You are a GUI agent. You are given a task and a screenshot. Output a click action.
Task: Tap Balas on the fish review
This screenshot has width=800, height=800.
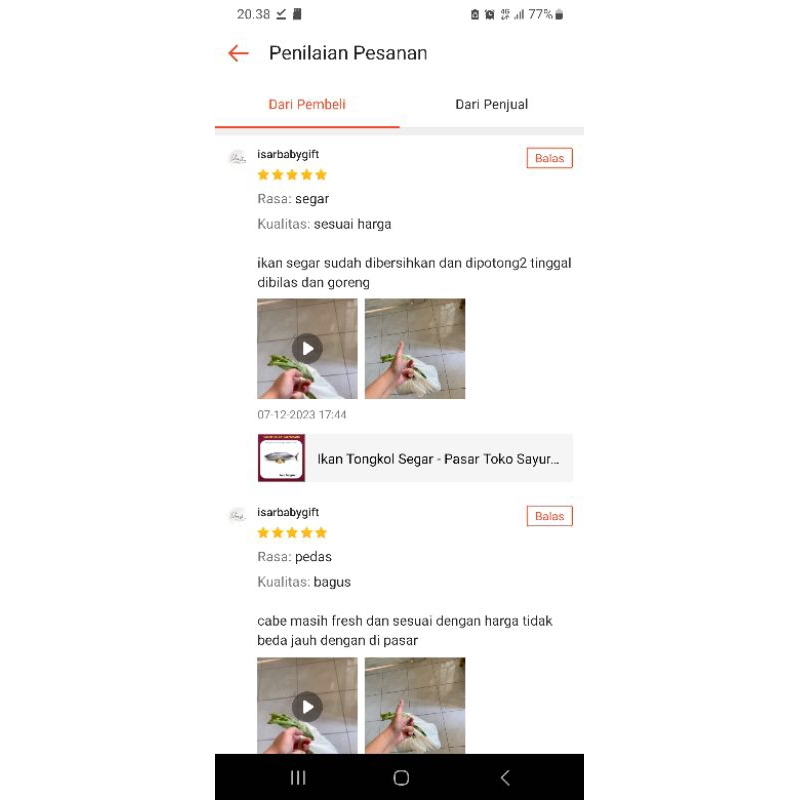click(549, 158)
